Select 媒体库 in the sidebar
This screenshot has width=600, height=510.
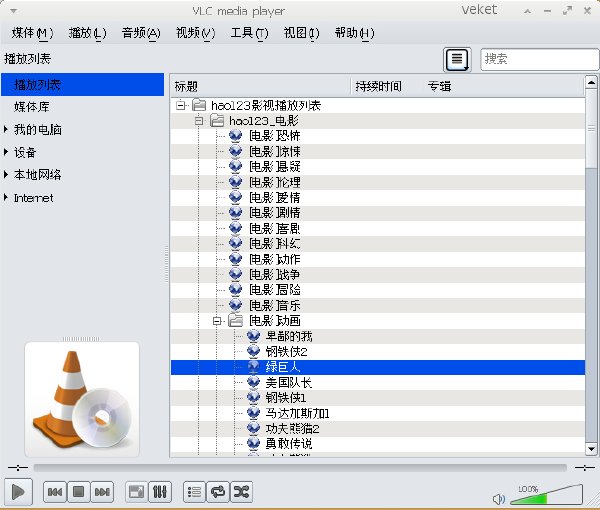click(32, 107)
